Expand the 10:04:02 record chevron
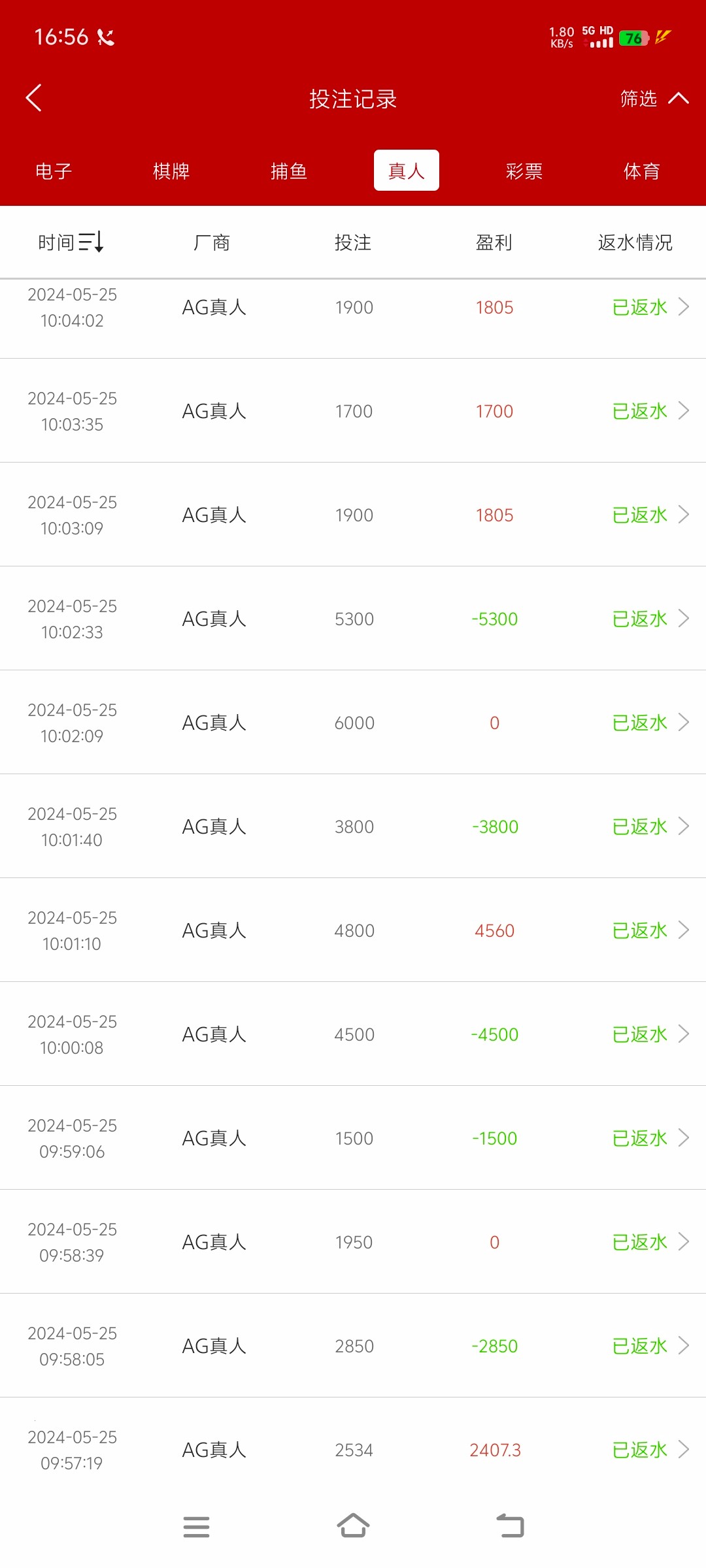This screenshot has height=1568, width=706. point(684,306)
